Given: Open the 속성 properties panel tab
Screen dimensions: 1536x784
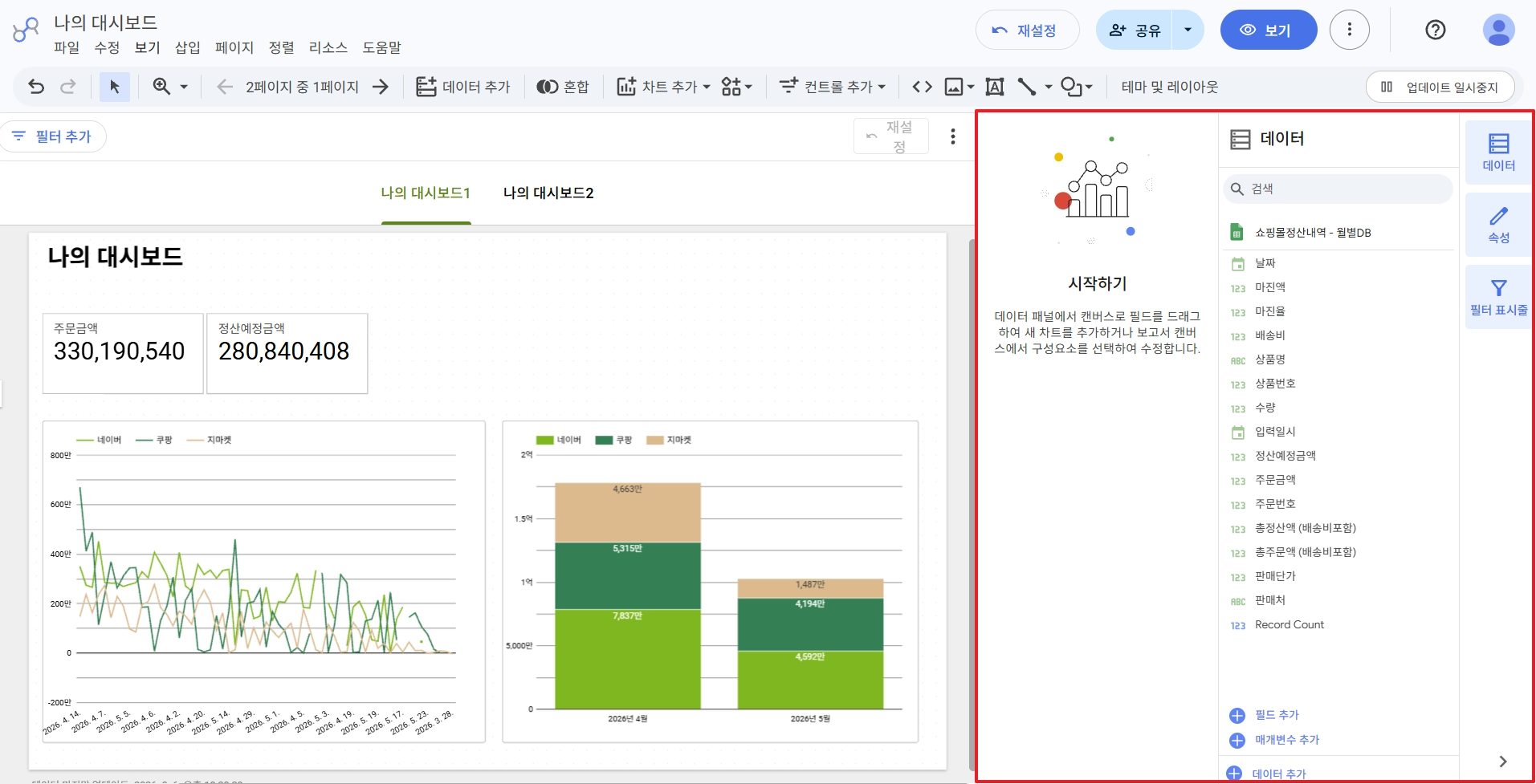Looking at the screenshot, I should coord(1498,225).
